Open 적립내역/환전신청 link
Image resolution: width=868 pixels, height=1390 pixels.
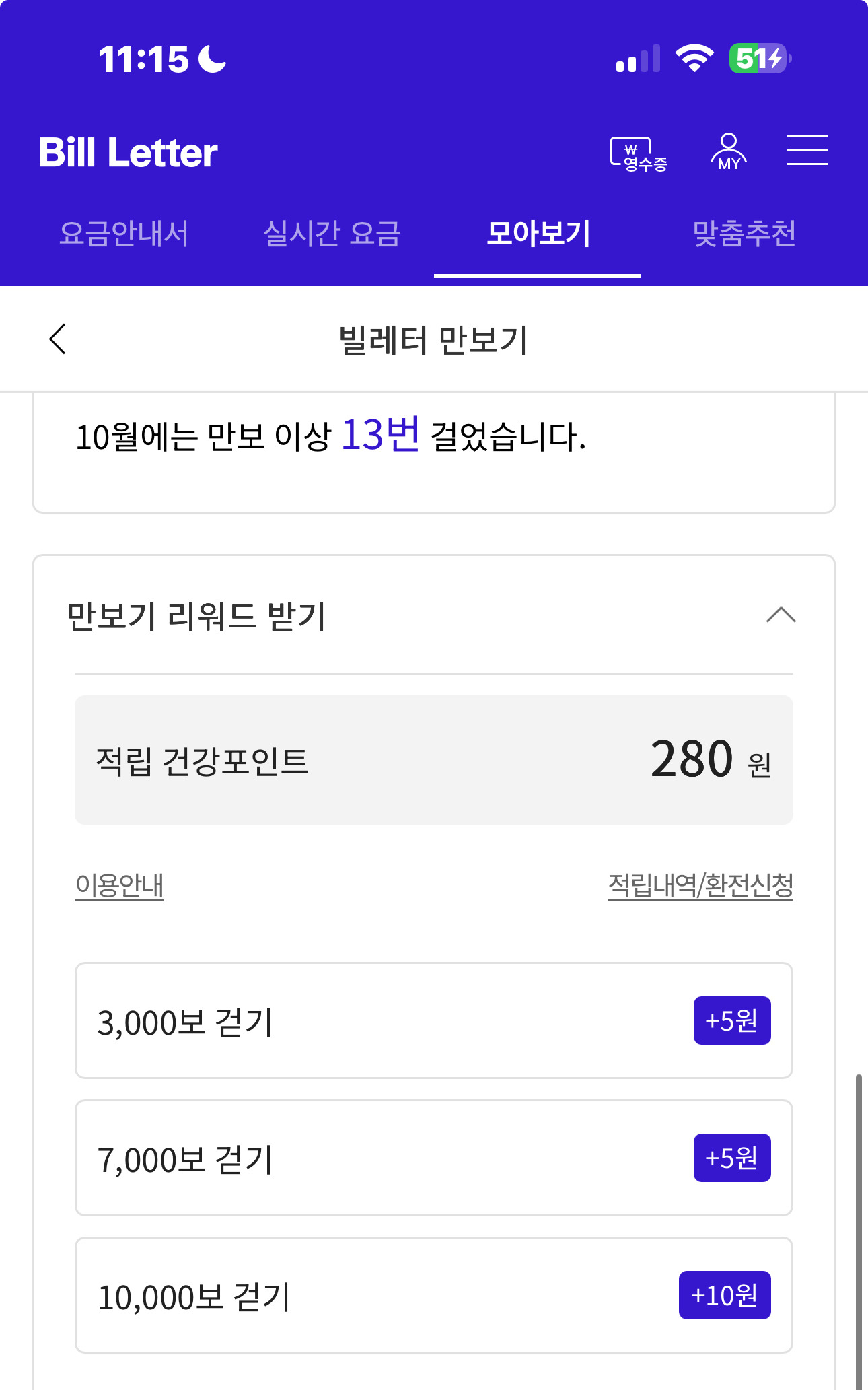click(700, 885)
